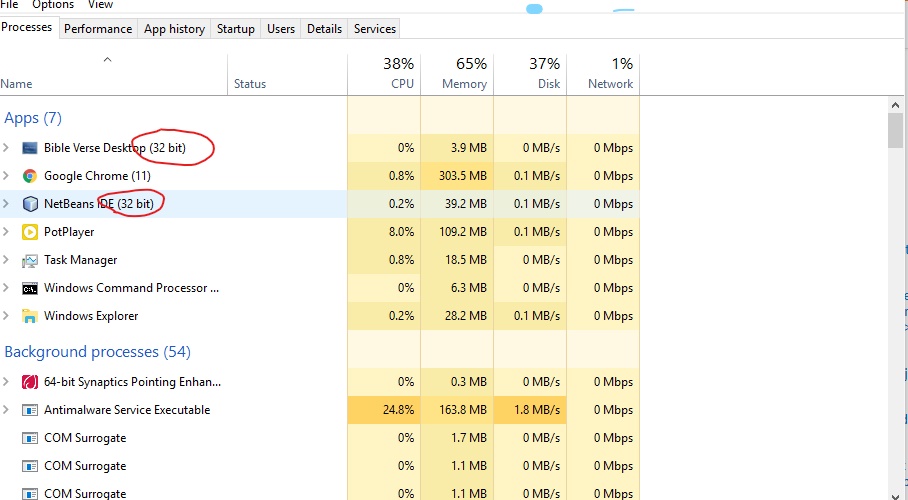The image size is (908, 500).
Task: Click the Windows Explorer folder icon
Action: coord(30,316)
